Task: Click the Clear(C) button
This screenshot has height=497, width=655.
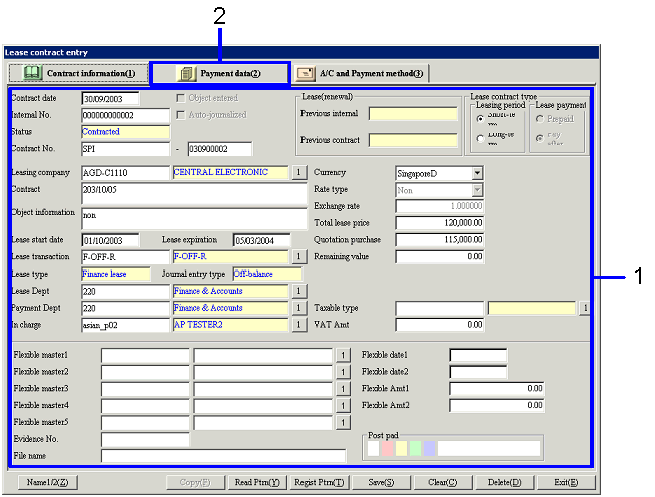Action: [x=443, y=482]
